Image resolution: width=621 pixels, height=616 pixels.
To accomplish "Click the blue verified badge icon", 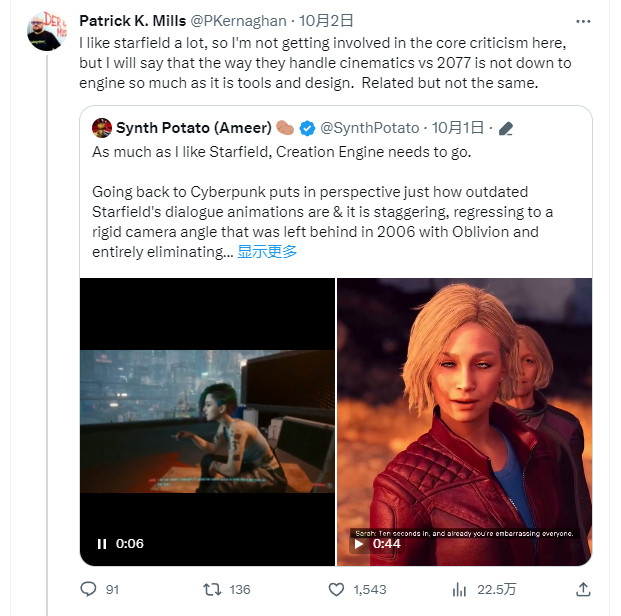I will click(307, 128).
